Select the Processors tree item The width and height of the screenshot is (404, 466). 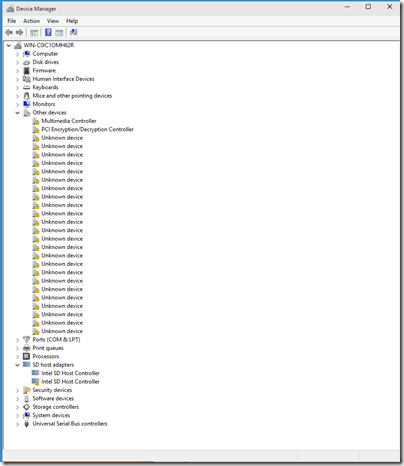(46, 356)
